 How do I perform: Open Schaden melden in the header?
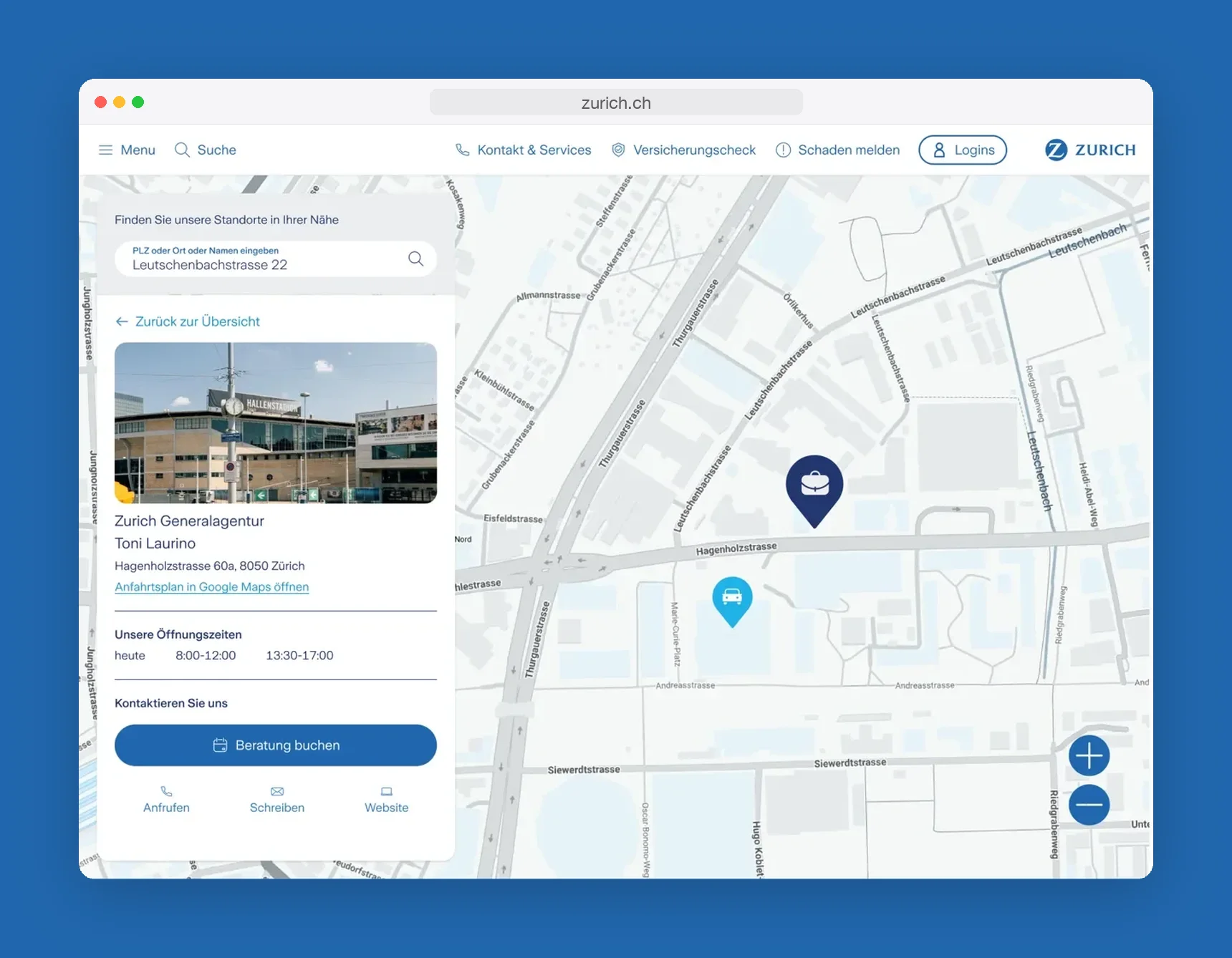(x=837, y=150)
